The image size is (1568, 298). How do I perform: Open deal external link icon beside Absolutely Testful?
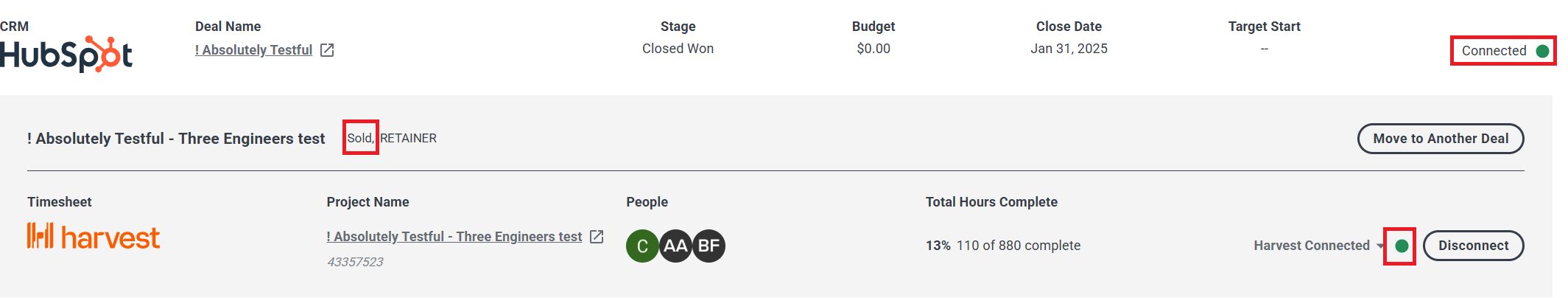(327, 50)
